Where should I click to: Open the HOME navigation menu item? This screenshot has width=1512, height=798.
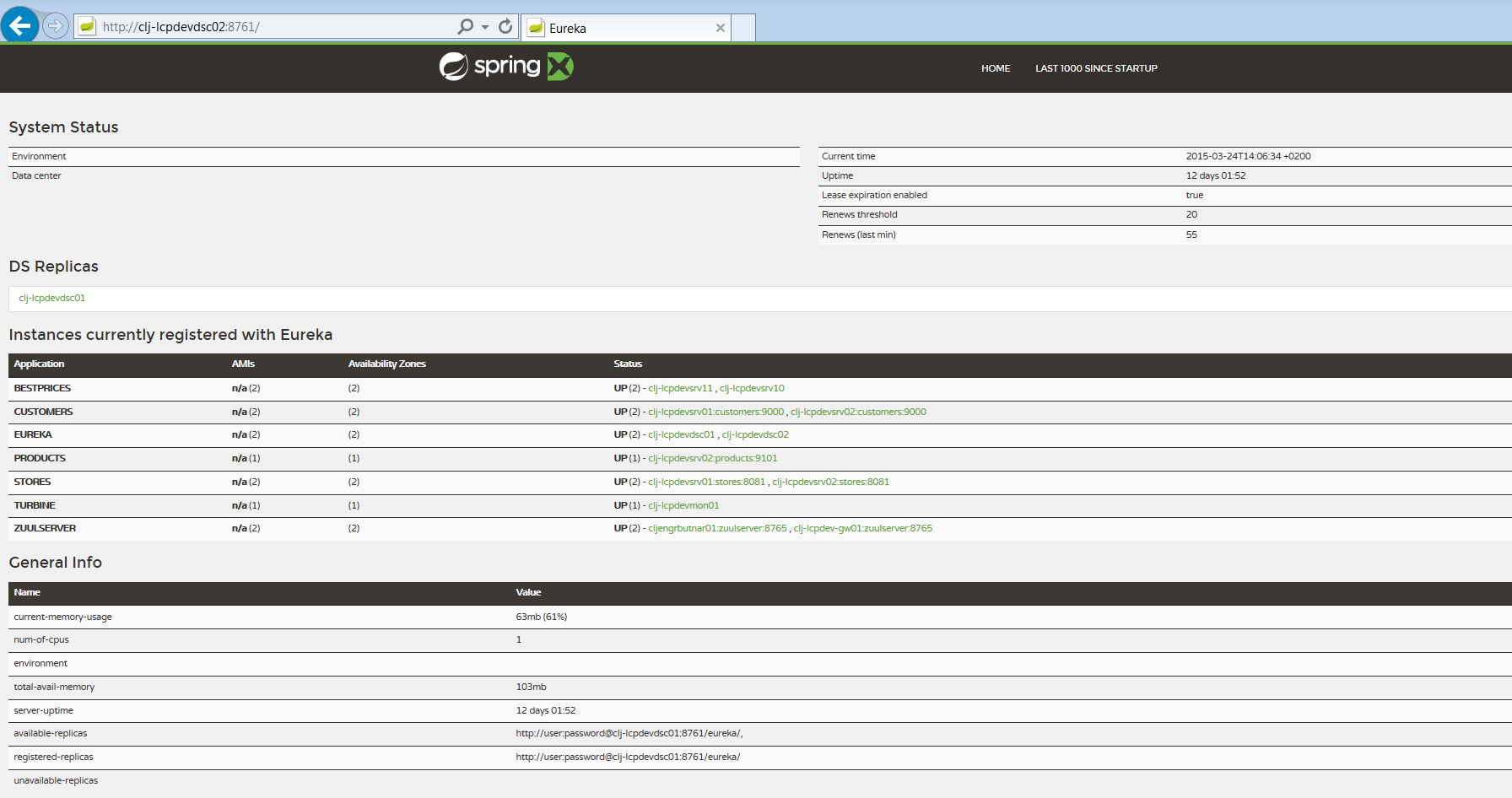995,68
